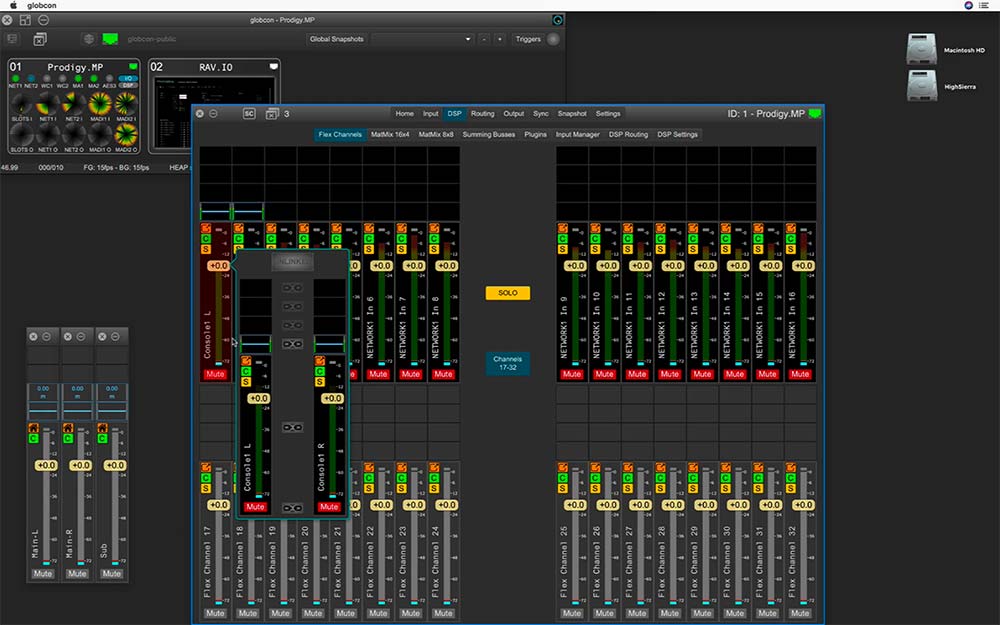Click orange edit icon on popup Console1 R

pyautogui.click(x=320, y=361)
